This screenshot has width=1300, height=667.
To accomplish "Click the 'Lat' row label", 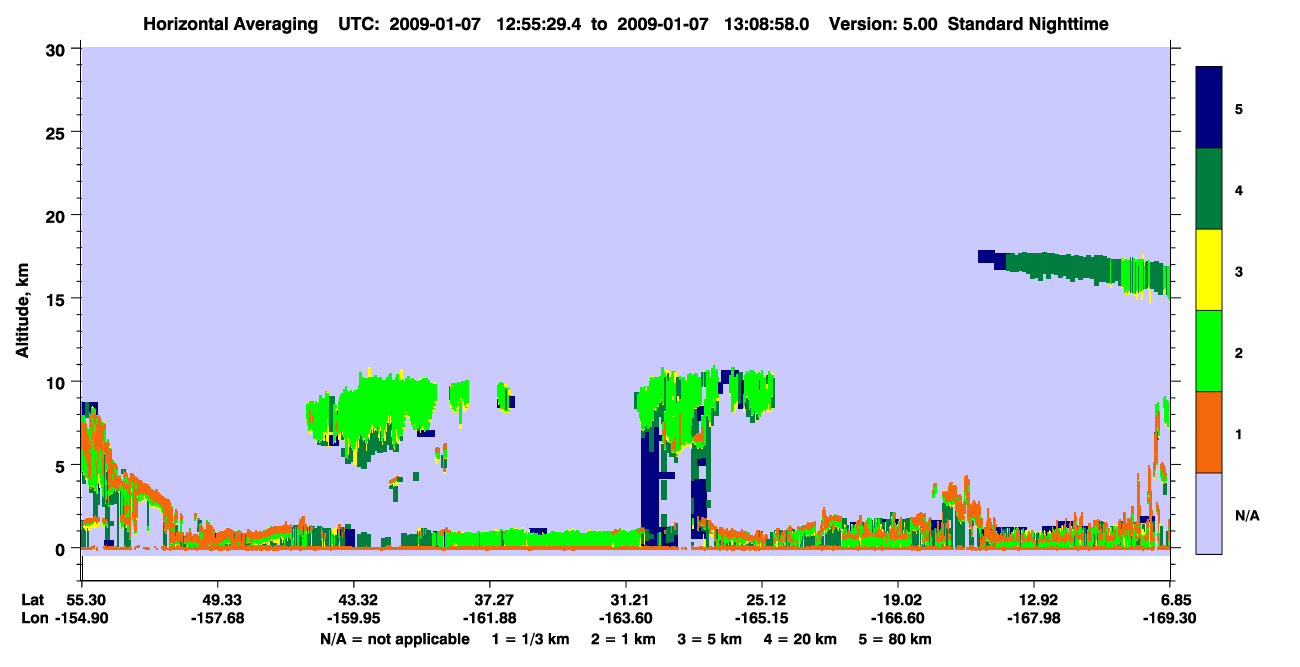I will pyautogui.click(x=32, y=600).
